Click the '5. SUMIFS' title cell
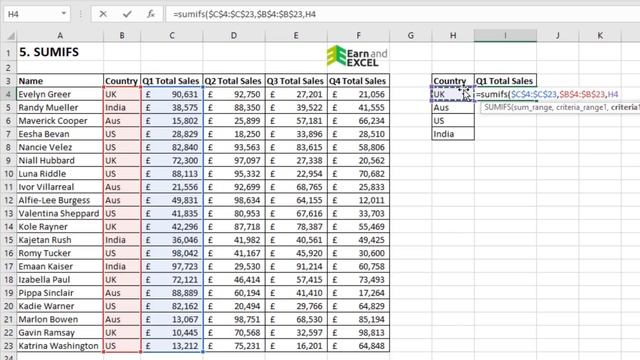 point(60,52)
